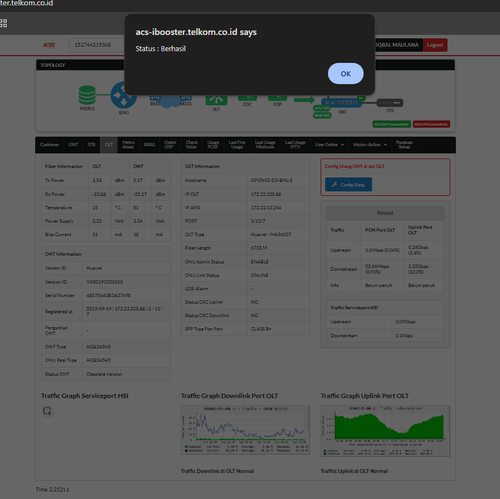Click the CPU usage green badge near ONT

(x=322, y=108)
